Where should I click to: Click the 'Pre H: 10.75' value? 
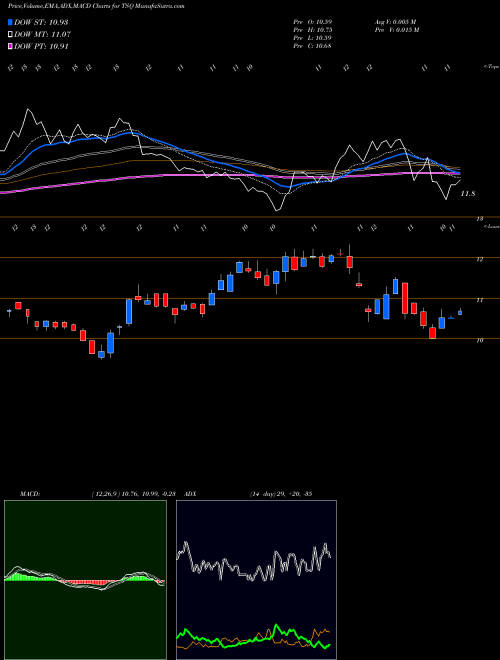(x=313, y=30)
